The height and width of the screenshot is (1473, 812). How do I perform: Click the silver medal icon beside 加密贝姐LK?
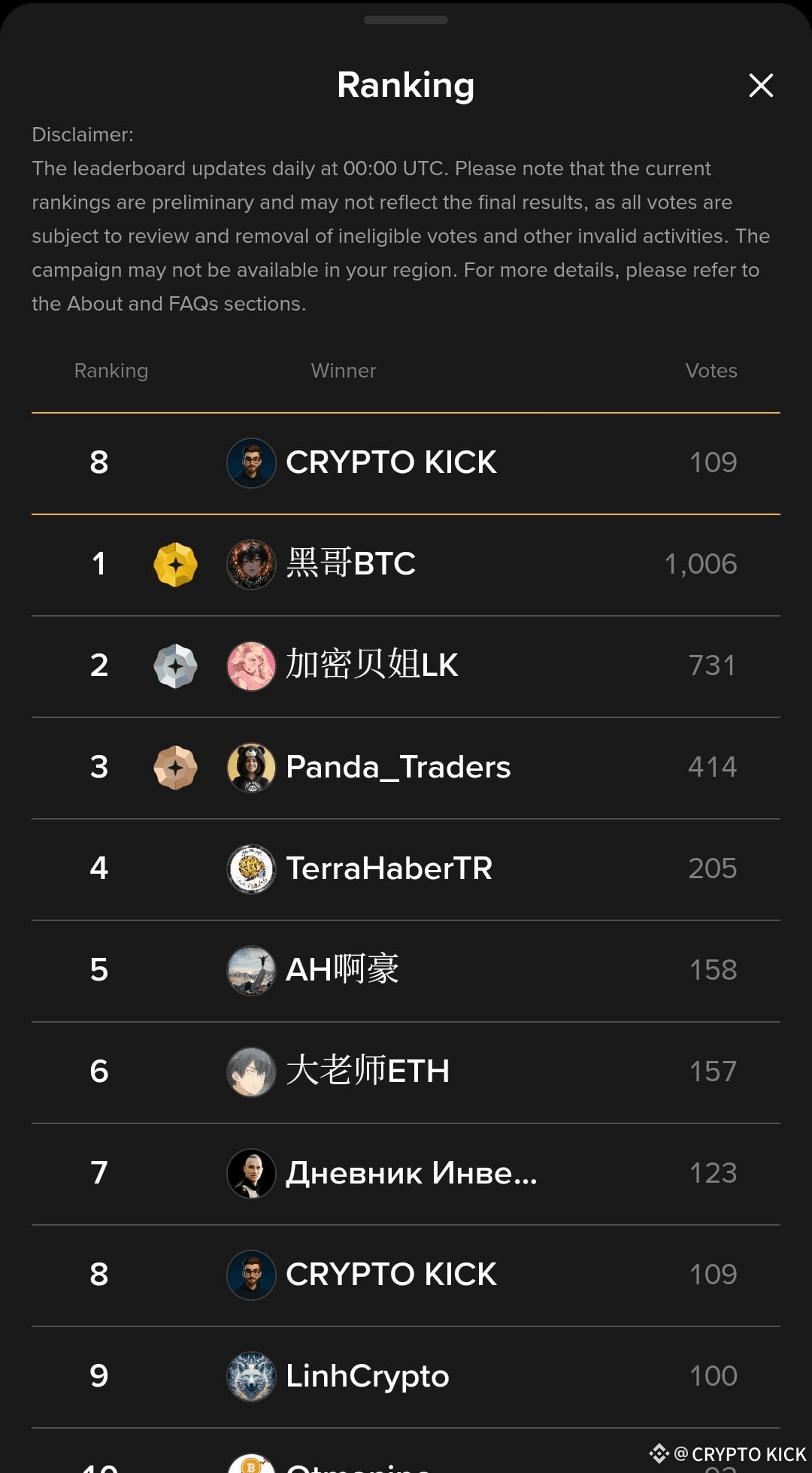[174, 665]
